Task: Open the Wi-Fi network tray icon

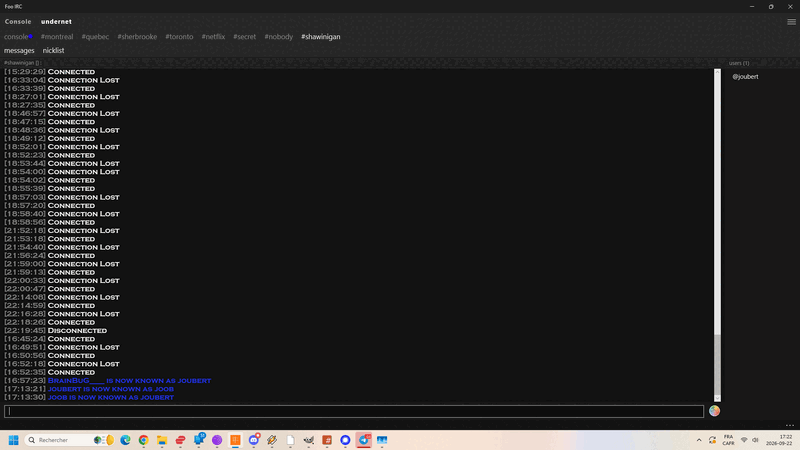Action: click(744, 440)
